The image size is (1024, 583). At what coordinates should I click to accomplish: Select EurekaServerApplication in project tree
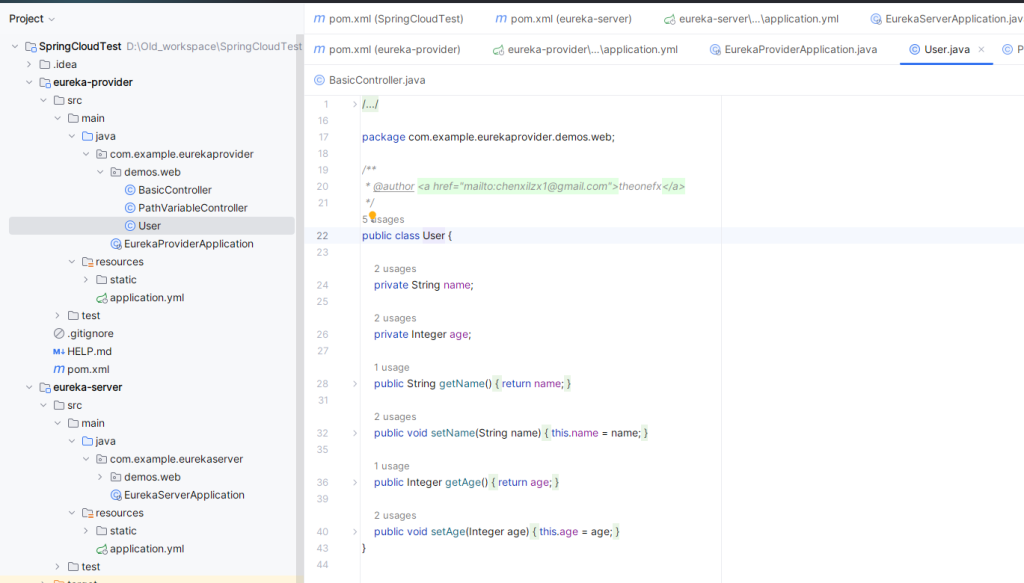[x=184, y=495]
